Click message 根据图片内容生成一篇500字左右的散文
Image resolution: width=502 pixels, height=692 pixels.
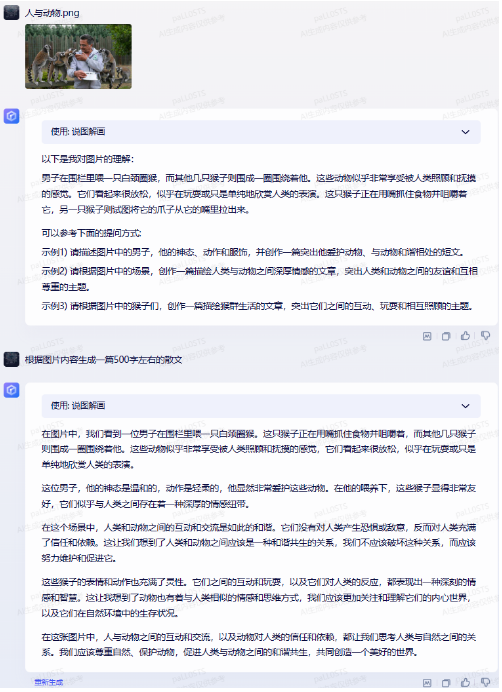click(103, 360)
